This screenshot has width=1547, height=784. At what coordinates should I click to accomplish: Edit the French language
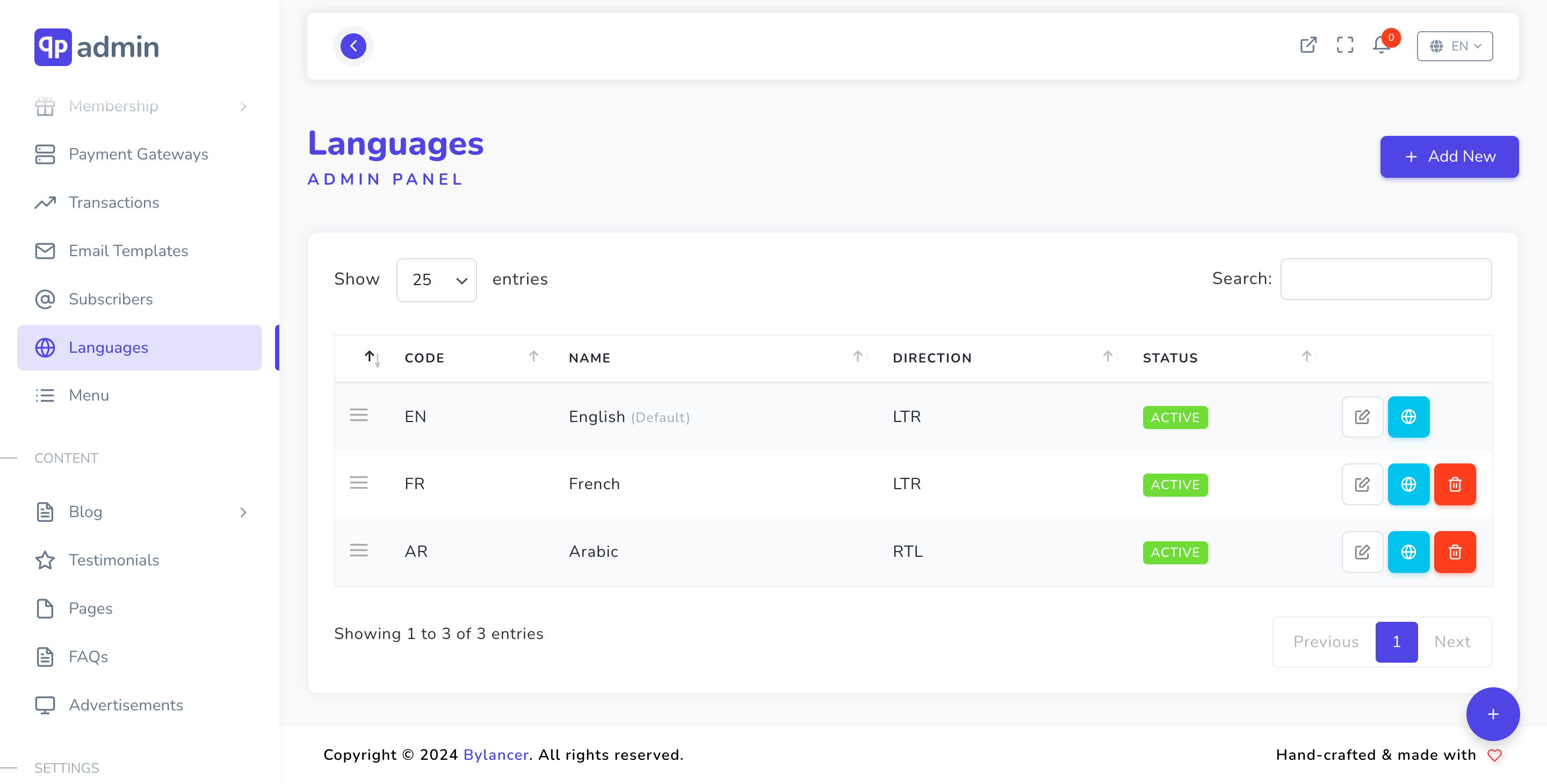(1362, 484)
